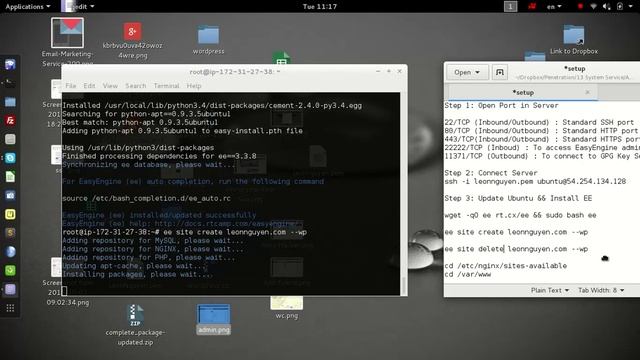
Task: Click 'cd /var/www' line in gedit
Action: pos(467,274)
